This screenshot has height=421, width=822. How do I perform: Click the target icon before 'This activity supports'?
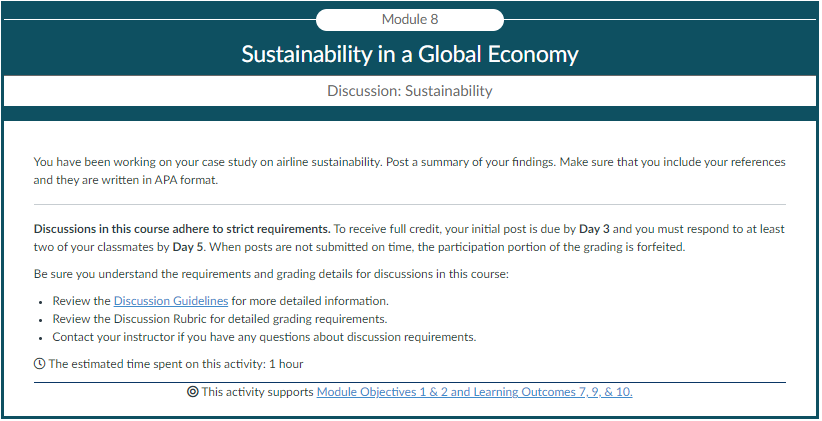click(x=193, y=392)
